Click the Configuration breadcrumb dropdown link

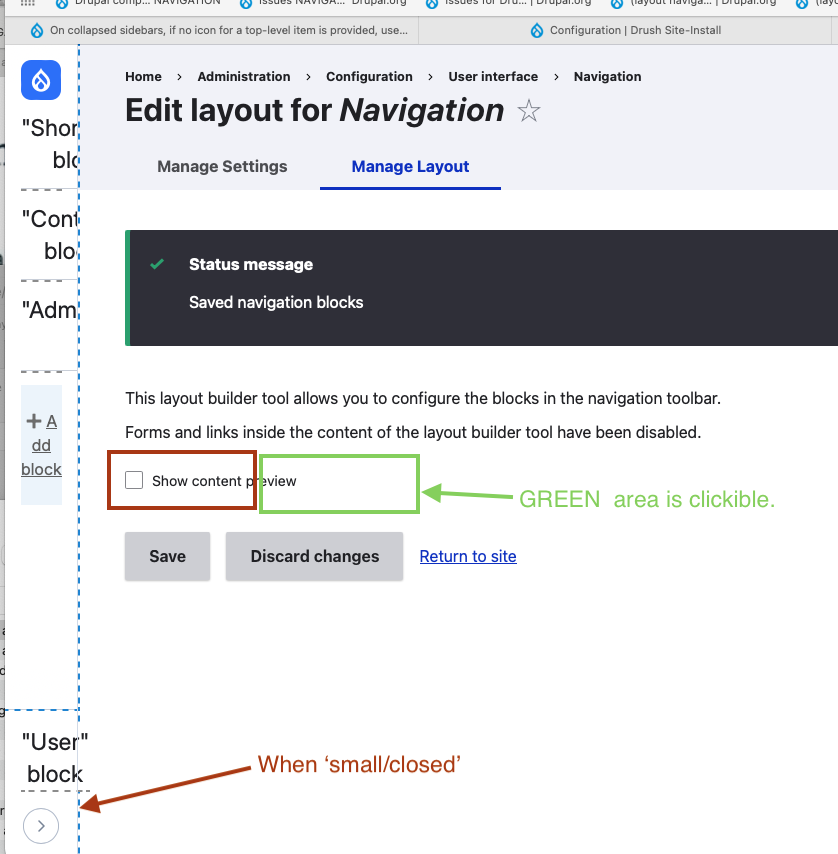pyautogui.click(x=369, y=76)
